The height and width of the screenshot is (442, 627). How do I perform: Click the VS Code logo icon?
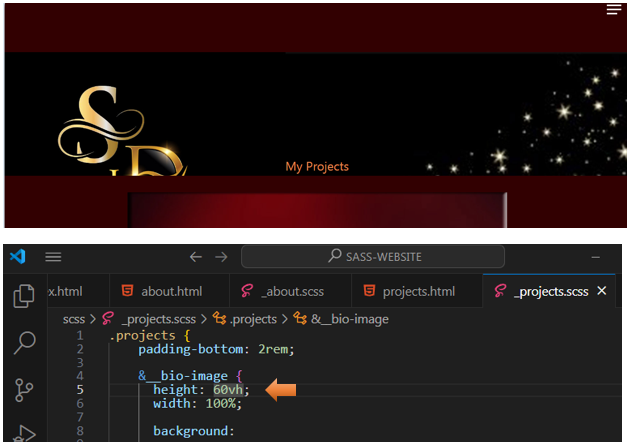pyautogui.click(x=17, y=257)
